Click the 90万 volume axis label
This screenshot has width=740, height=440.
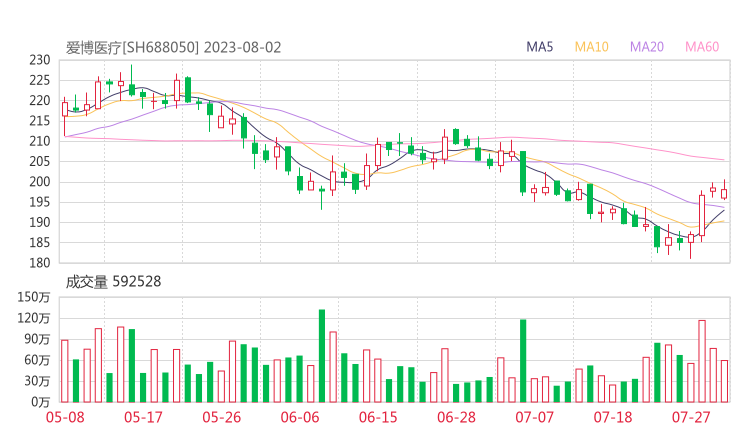pyautogui.click(x=37, y=339)
